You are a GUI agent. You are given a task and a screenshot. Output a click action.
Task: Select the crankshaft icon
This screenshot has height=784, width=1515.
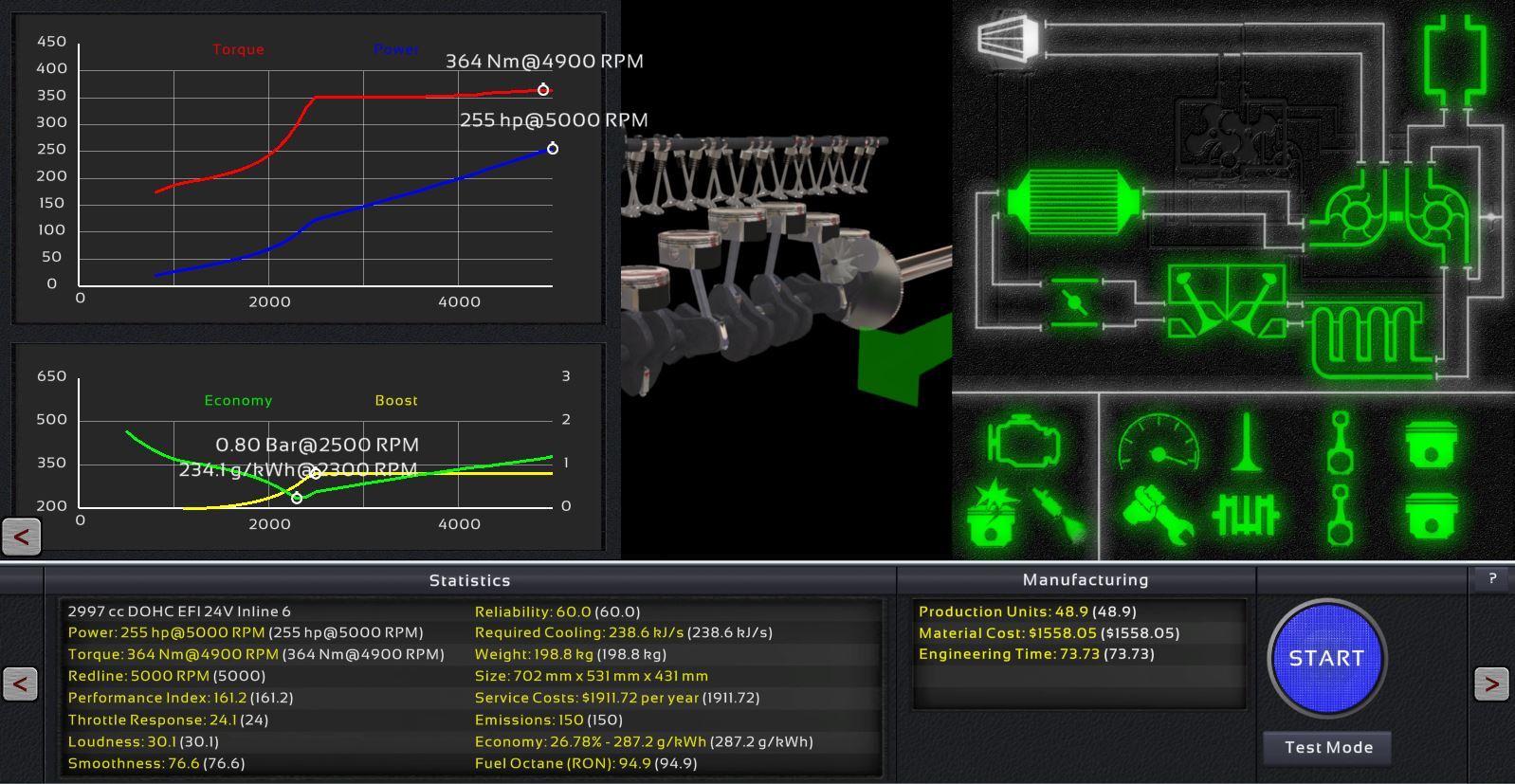(1245, 517)
